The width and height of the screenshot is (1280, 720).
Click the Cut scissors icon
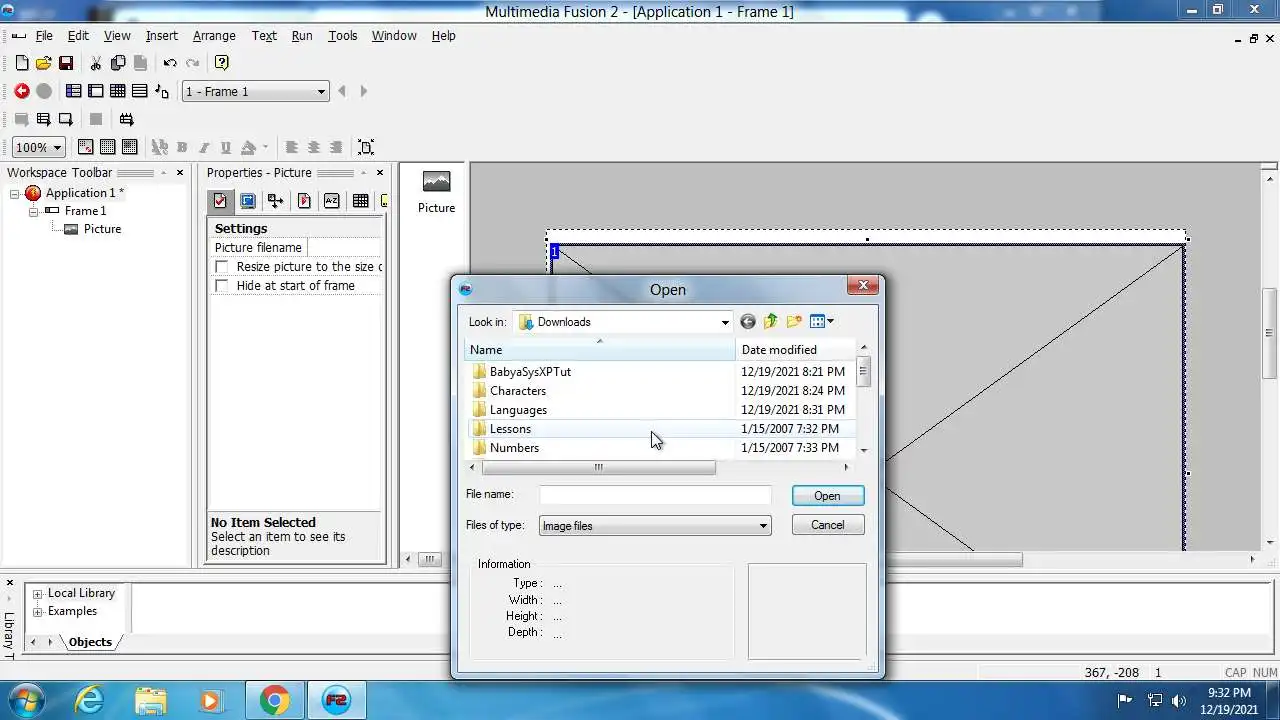tap(96, 63)
